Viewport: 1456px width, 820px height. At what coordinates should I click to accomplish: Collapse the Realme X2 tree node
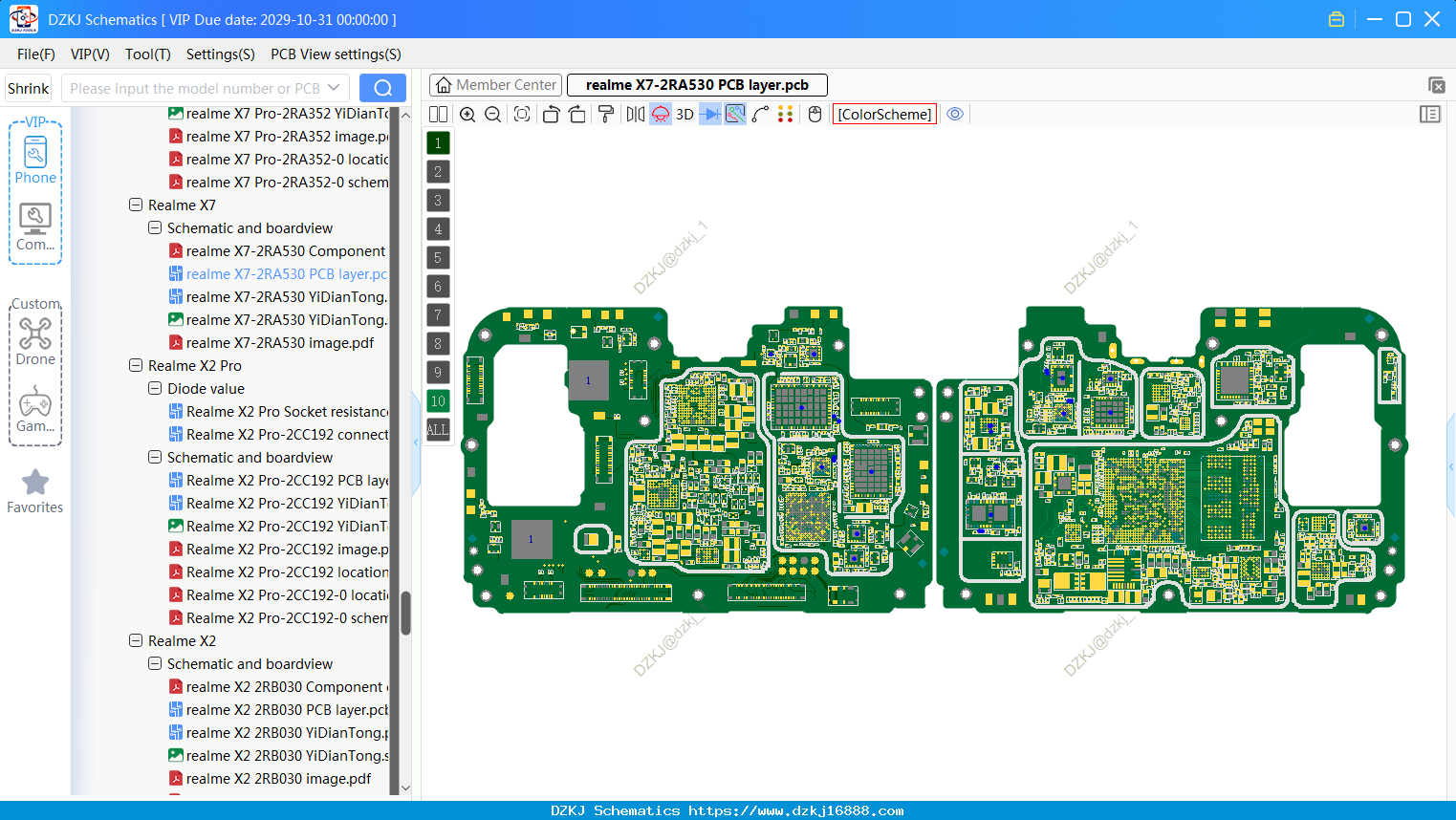pos(136,641)
